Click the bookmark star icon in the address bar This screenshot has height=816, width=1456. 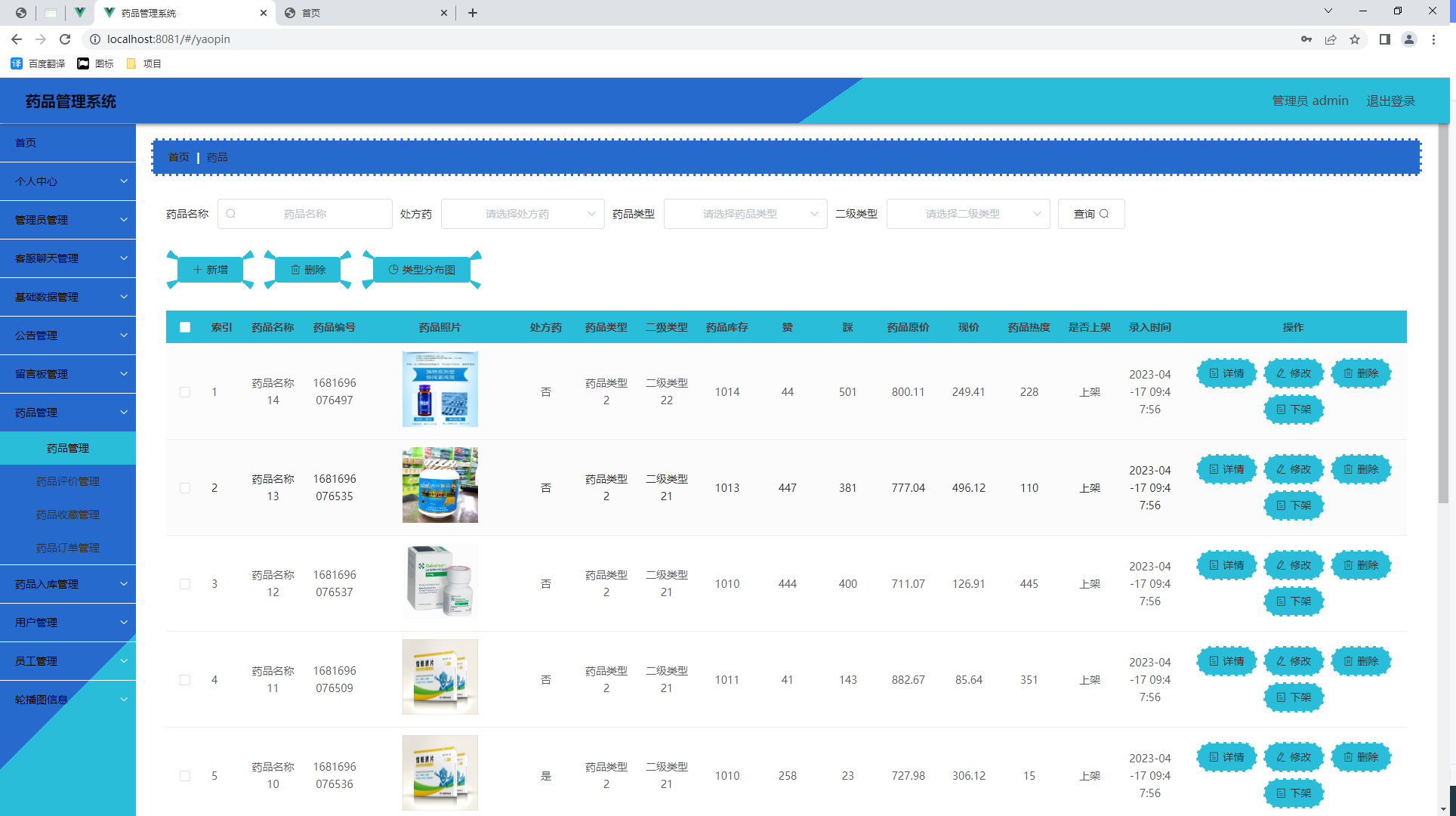pos(1356,39)
